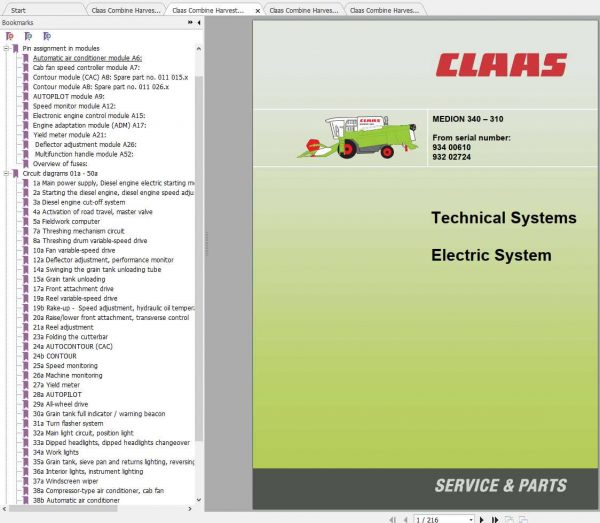600x523 pixels.
Task: Open the fourth Claas Combine Harves tab
Action: pyautogui.click(x=304, y=10)
